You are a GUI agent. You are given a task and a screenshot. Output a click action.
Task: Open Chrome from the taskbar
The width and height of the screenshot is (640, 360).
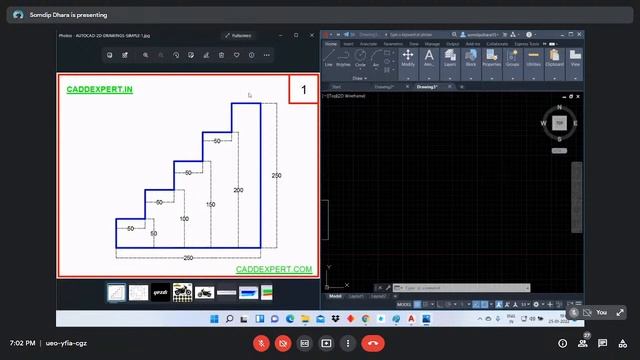365,319
